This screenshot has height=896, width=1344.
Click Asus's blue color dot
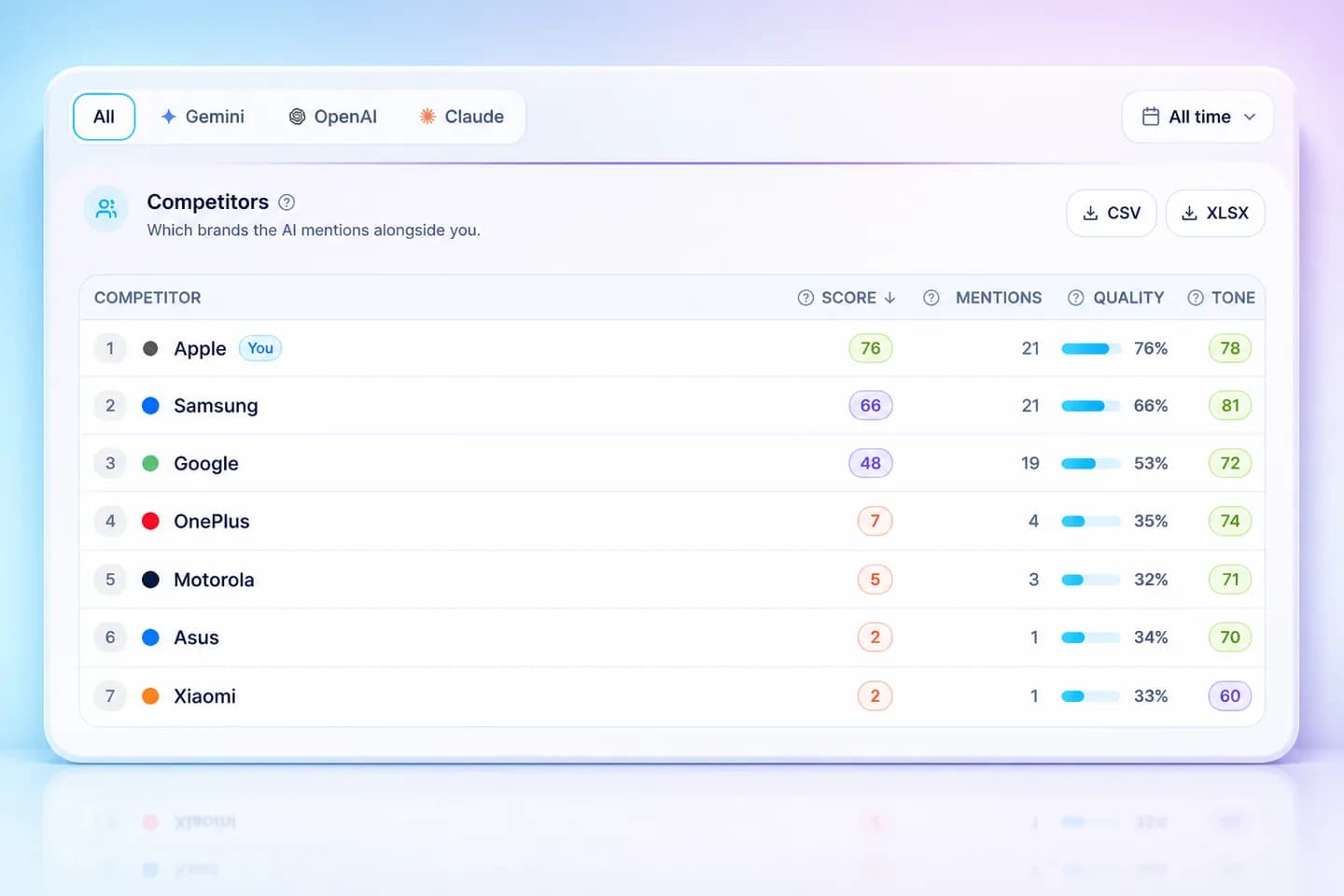point(150,637)
